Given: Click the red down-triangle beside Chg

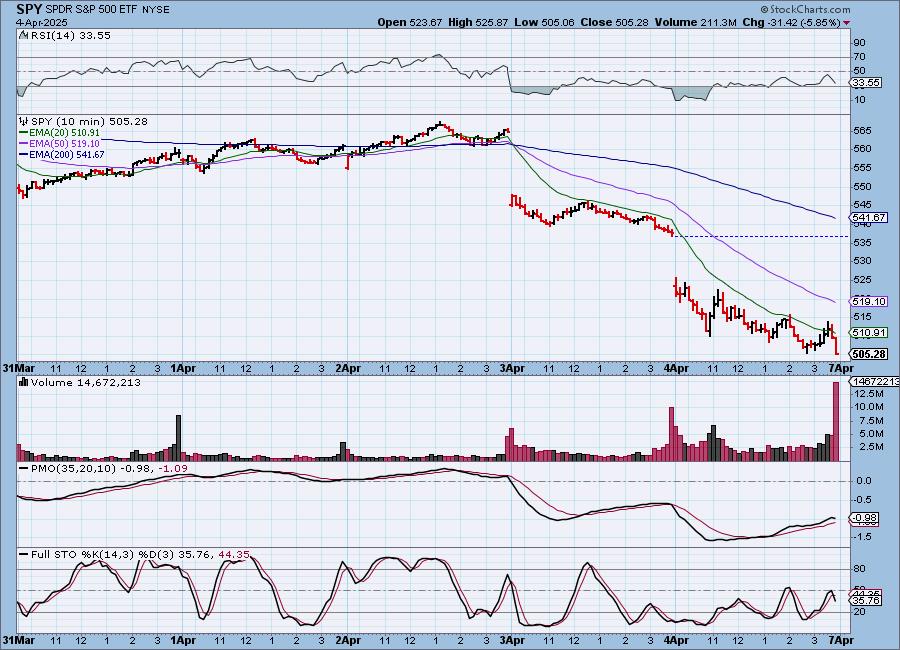Looking at the screenshot, I should coord(847,22).
